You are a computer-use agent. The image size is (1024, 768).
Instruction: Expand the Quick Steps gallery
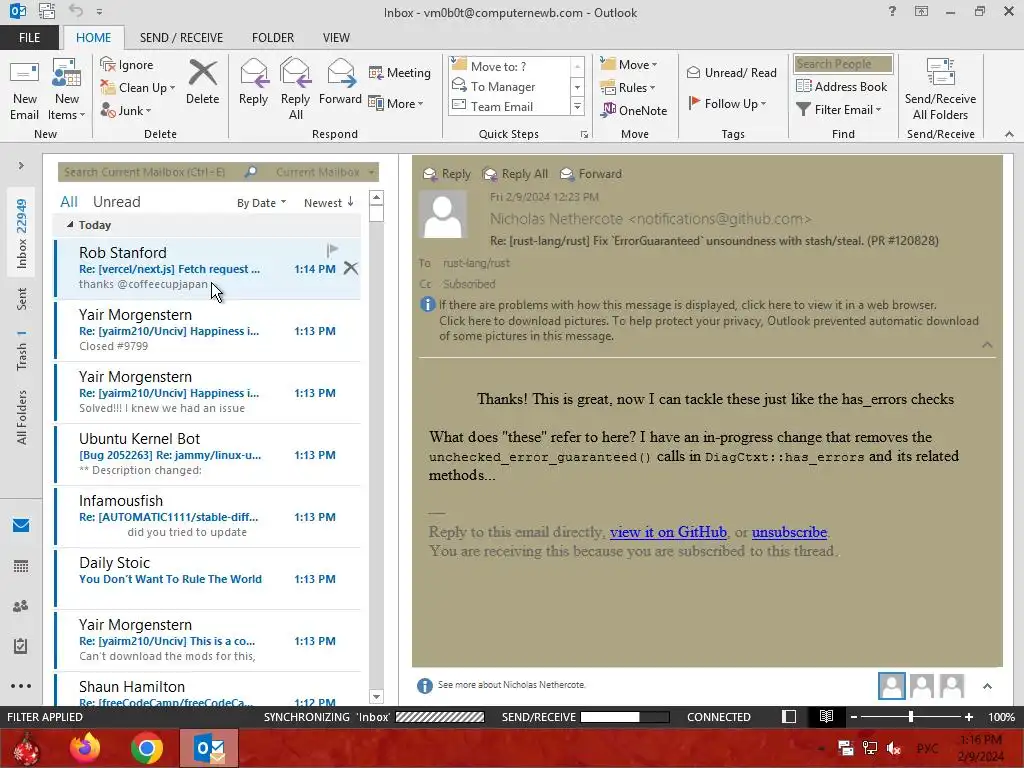point(577,106)
